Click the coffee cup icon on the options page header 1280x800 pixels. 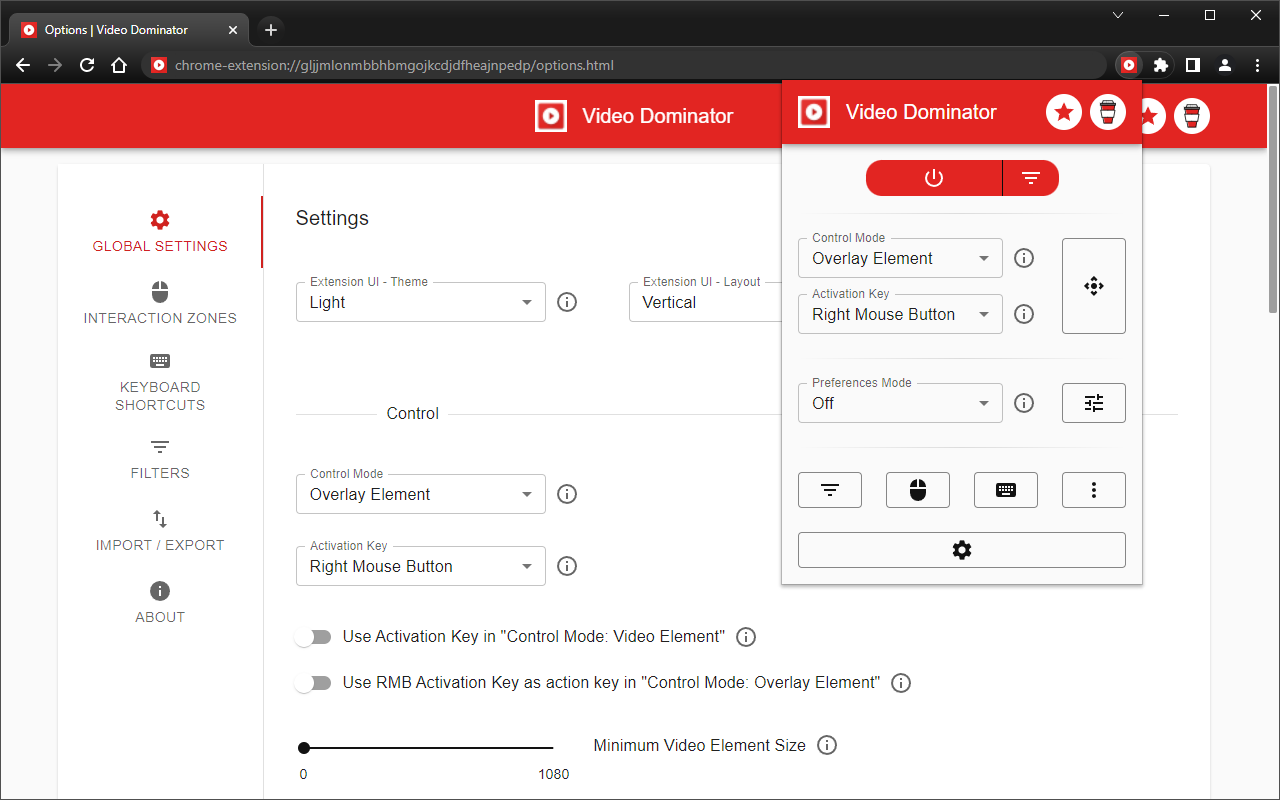pos(1191,116)
